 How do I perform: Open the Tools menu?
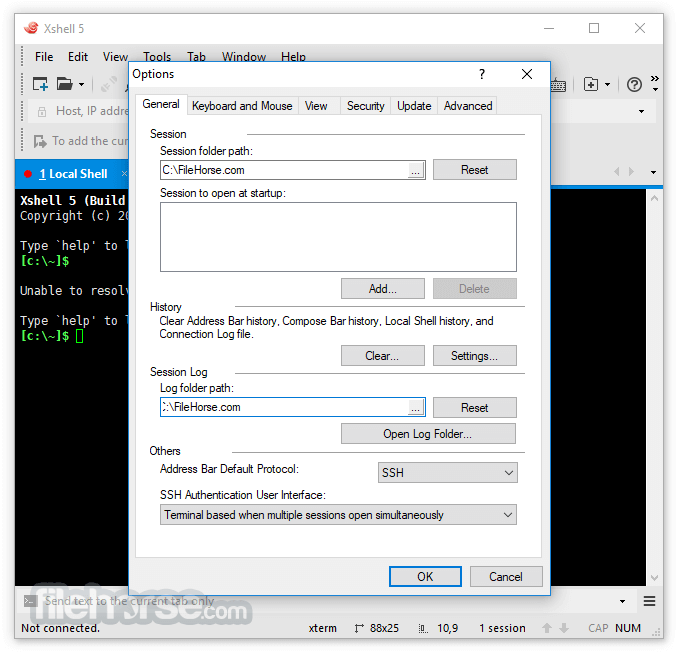[x=157, y=56]
